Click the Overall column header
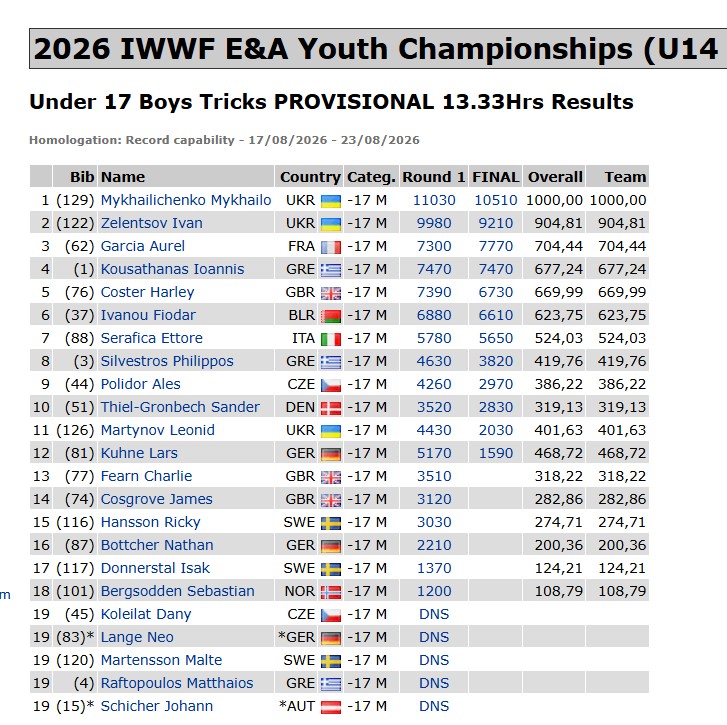 pyautogui.click(x=555, y=177)
